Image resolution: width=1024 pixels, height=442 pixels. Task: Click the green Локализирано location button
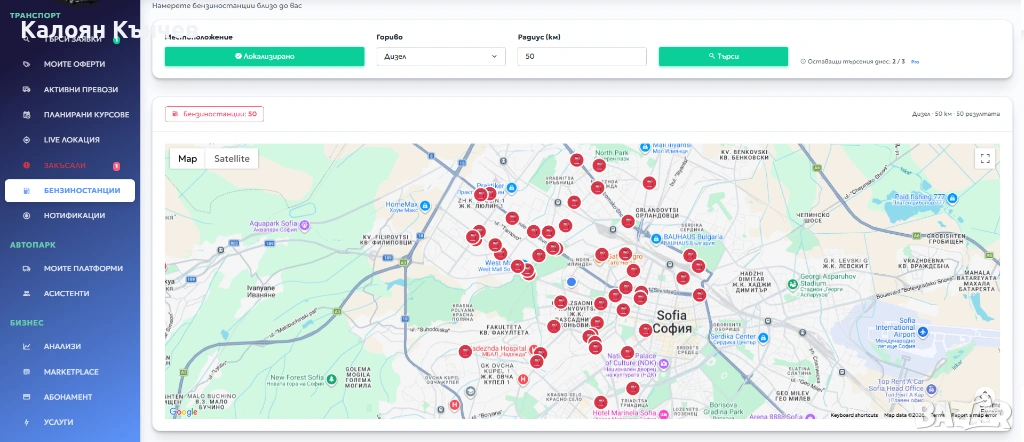[x=264, y=57]
